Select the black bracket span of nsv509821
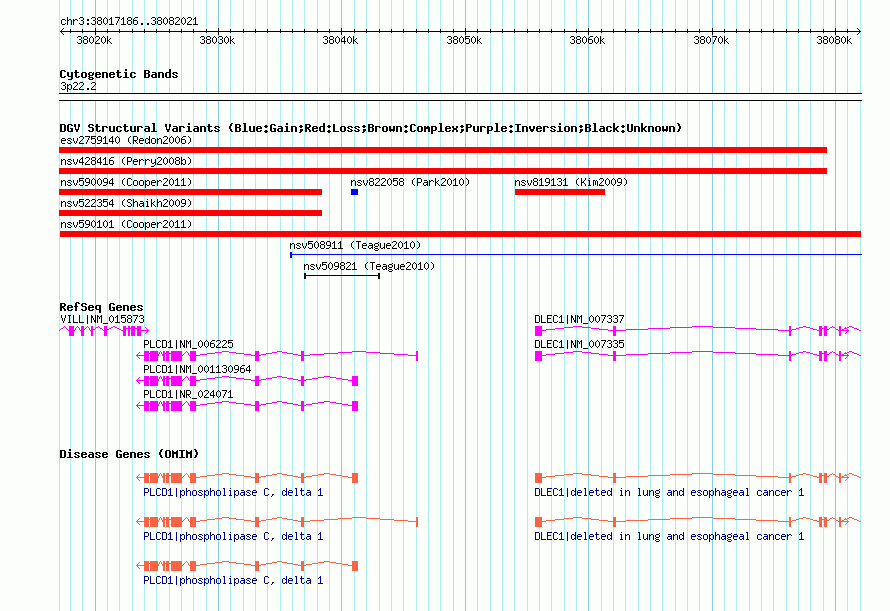The height and width of the screenshot is (611, 890). pyautogui.click(x=342, y=276)
